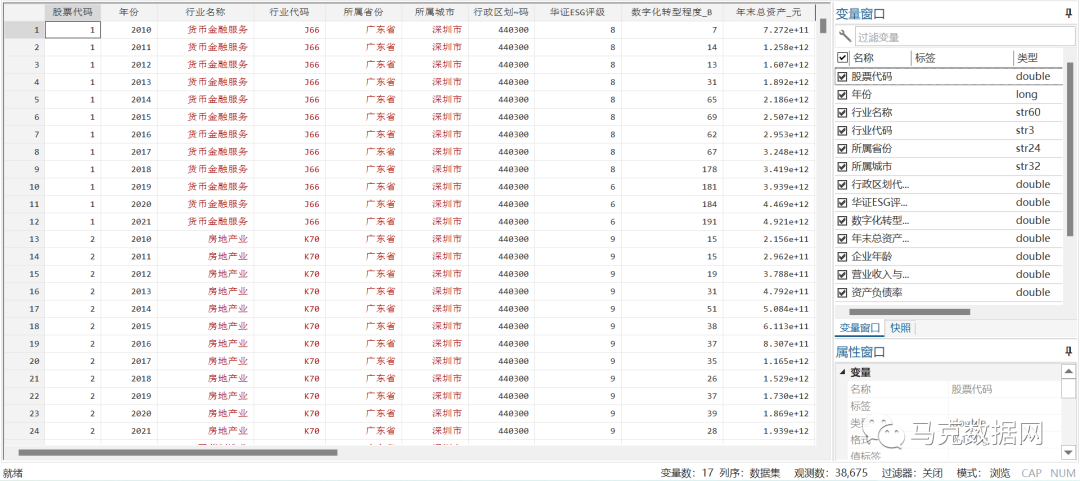Select row number 24 header

23,431
